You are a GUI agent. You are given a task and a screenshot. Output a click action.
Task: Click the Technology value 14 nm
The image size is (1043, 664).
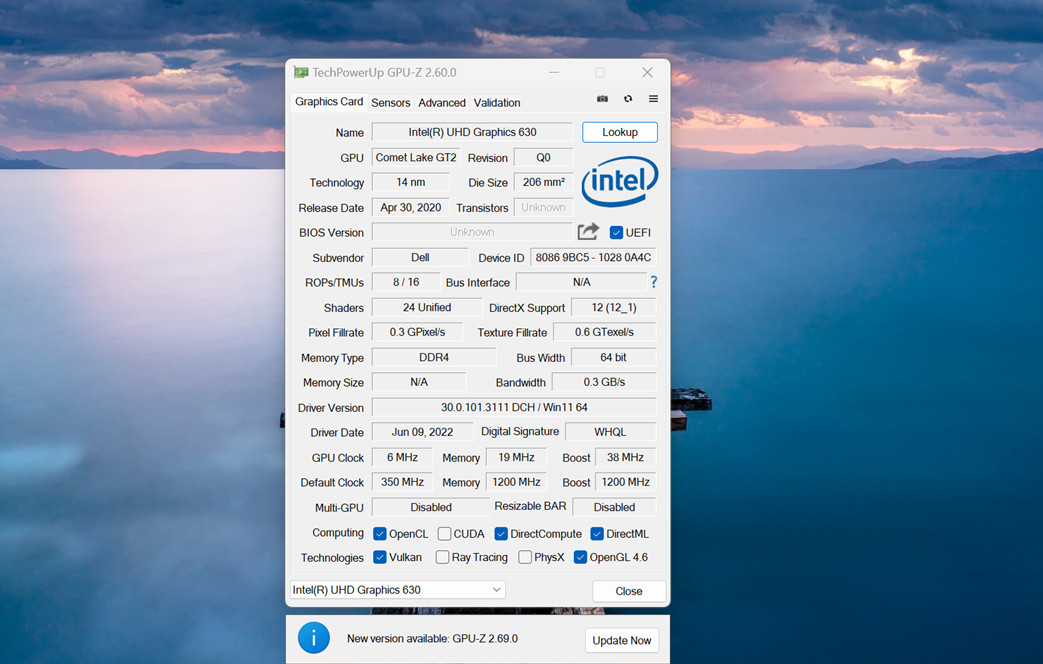tap(410, 182)
